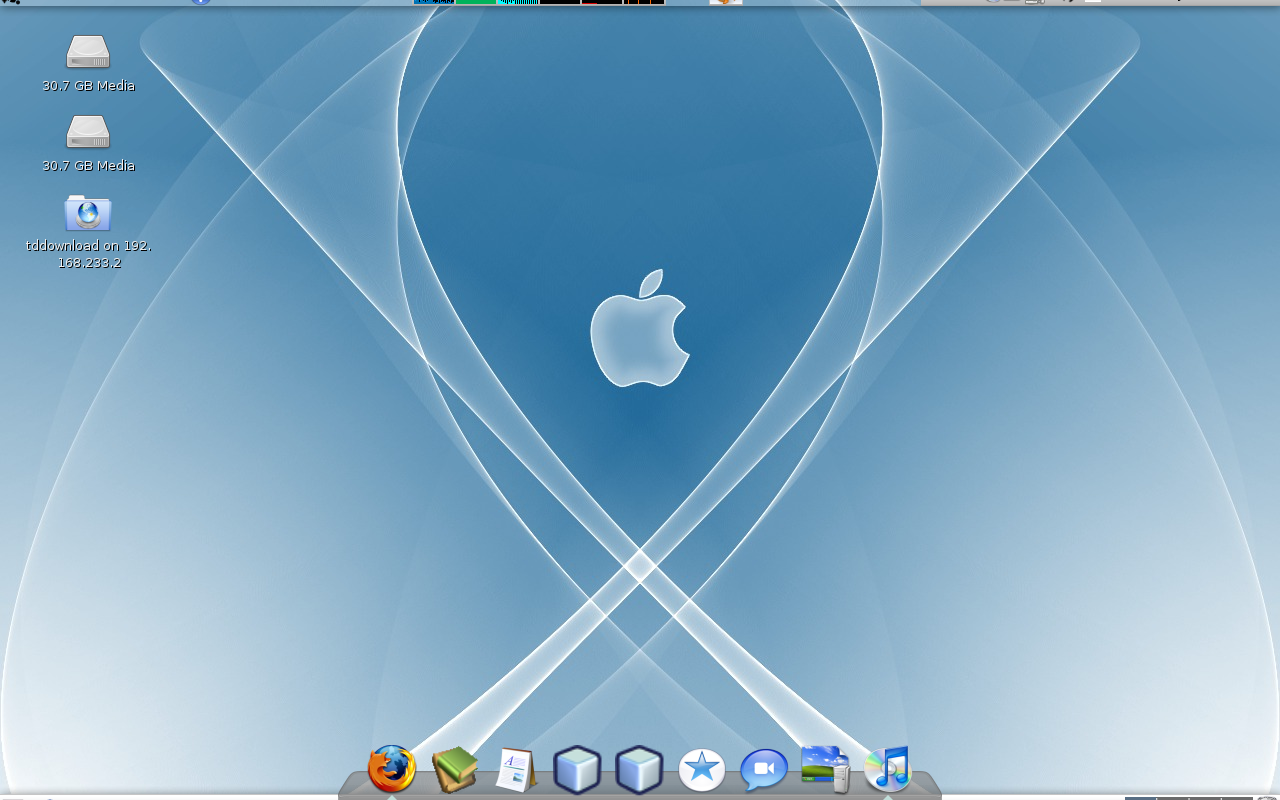Select the second 30.7 GB Media drive
The width and height of the screenshot is (1280, 800).
point(88,143)
